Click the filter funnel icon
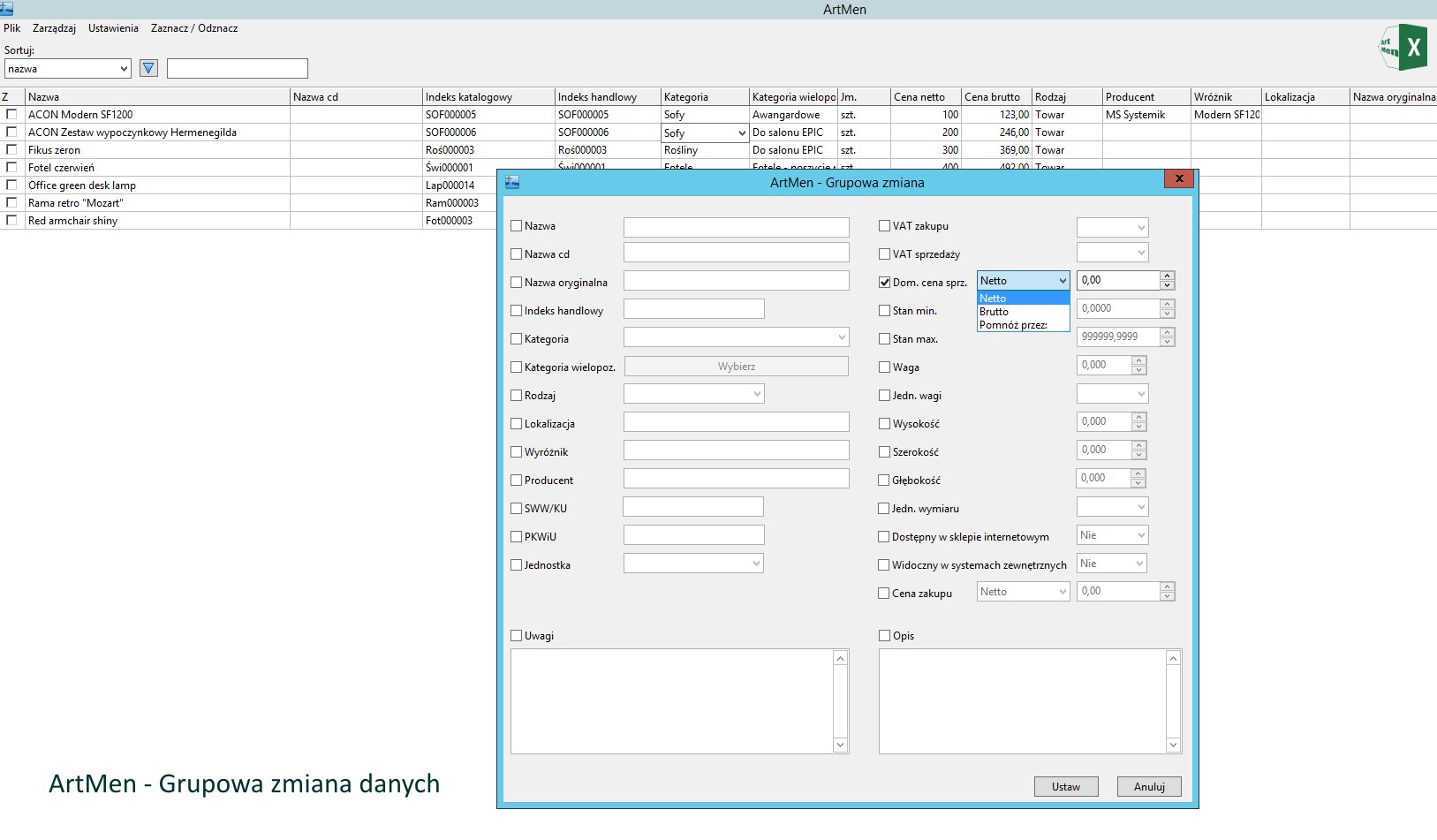Image resolution: width=1437 pixels, height=840 pixels. pyautogui.click(x=148, y=68)
